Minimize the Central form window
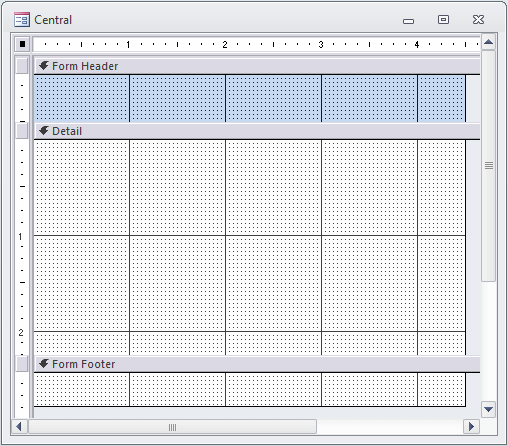This screenshot has height=446, width=508. [x=408, y=20]
